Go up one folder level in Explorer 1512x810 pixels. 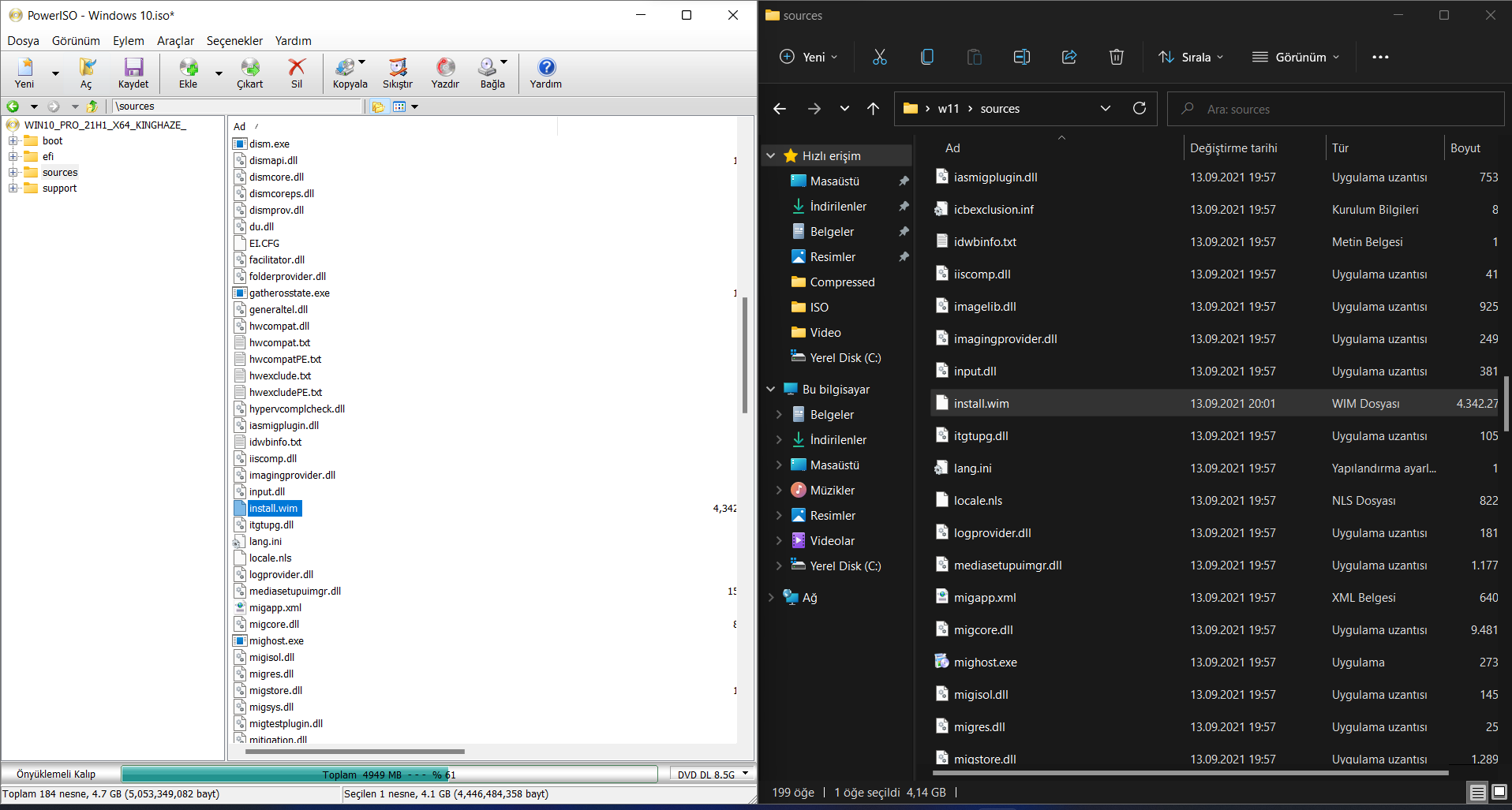click(873, 109)
